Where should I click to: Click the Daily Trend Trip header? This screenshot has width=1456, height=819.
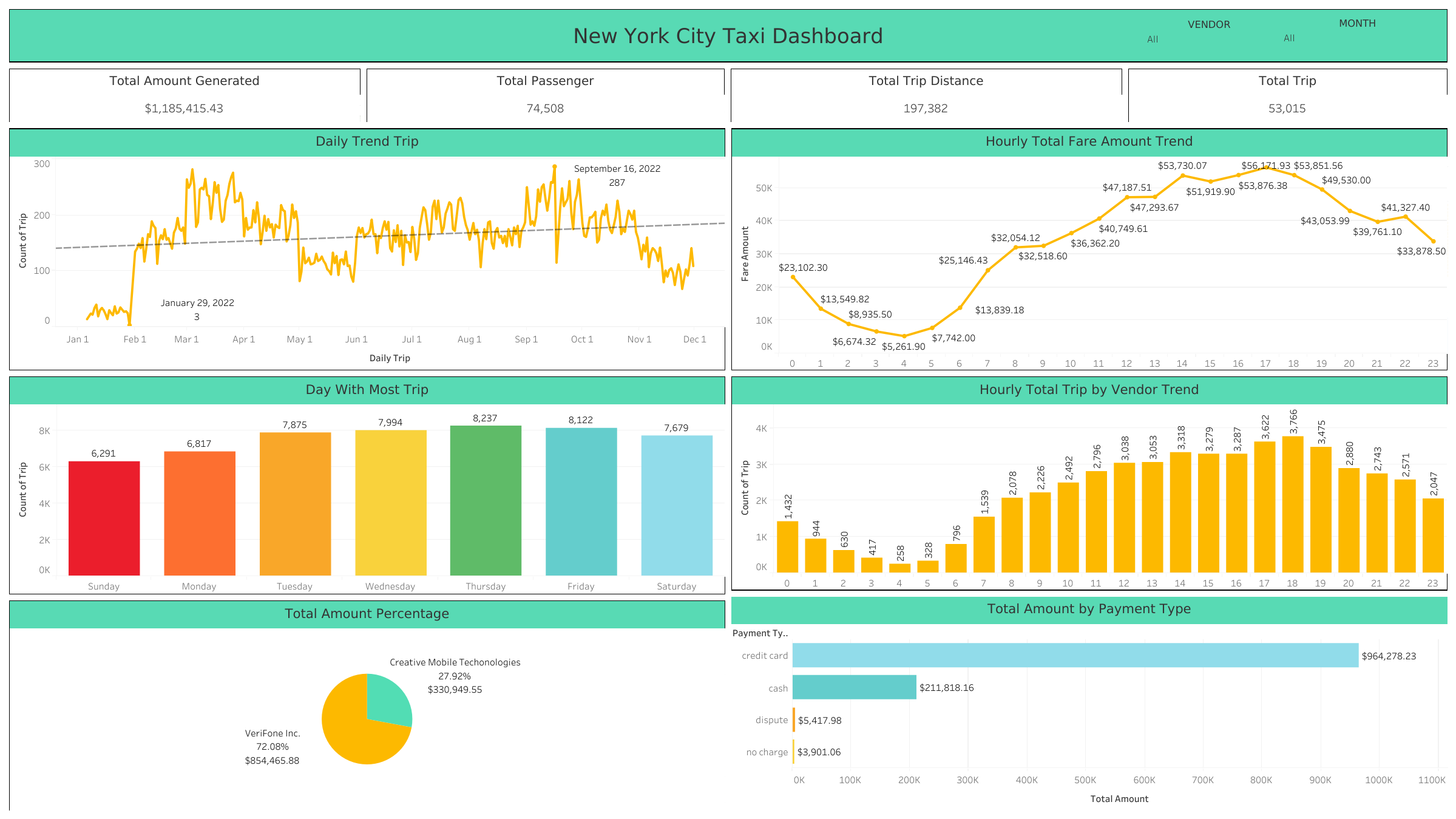(367, 142)
